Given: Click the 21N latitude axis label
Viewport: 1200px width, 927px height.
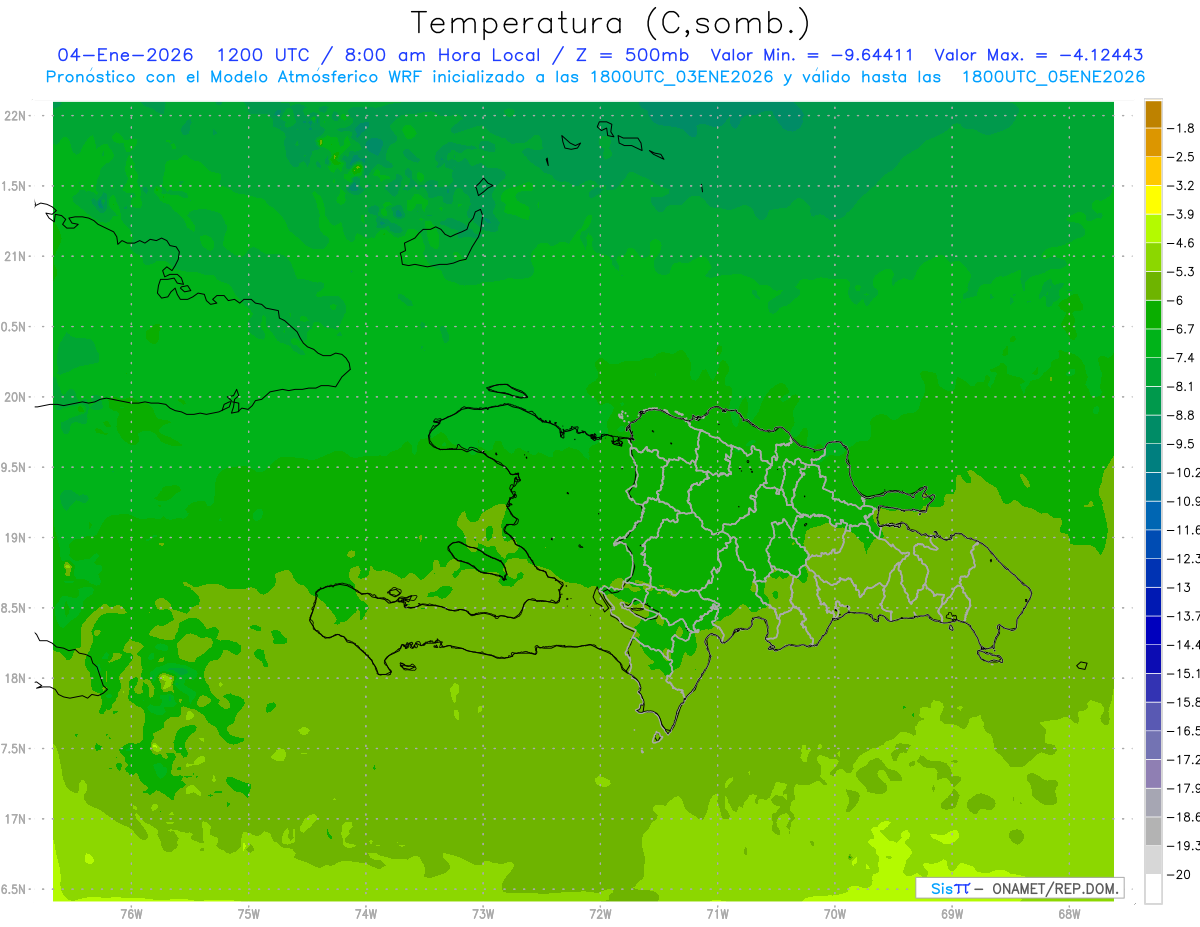Looking at the screenshot, I should point(15,256).
